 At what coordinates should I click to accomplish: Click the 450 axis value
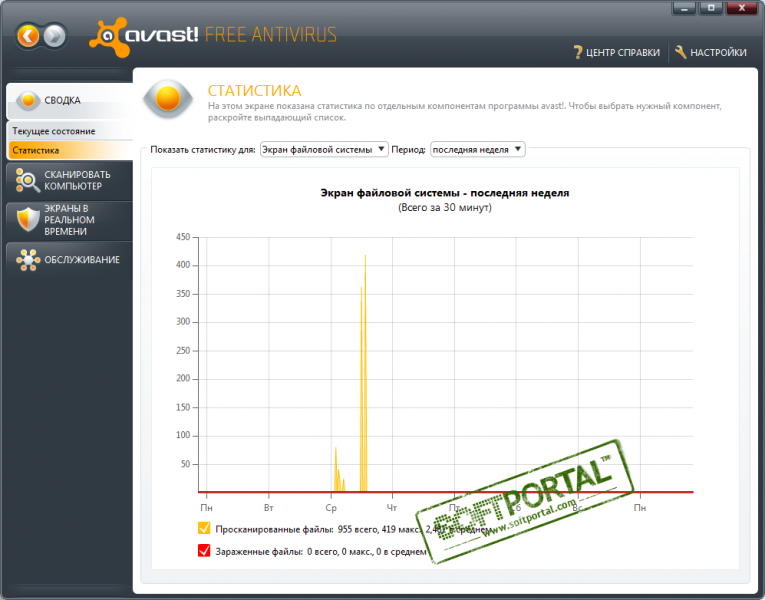(183, 237)
